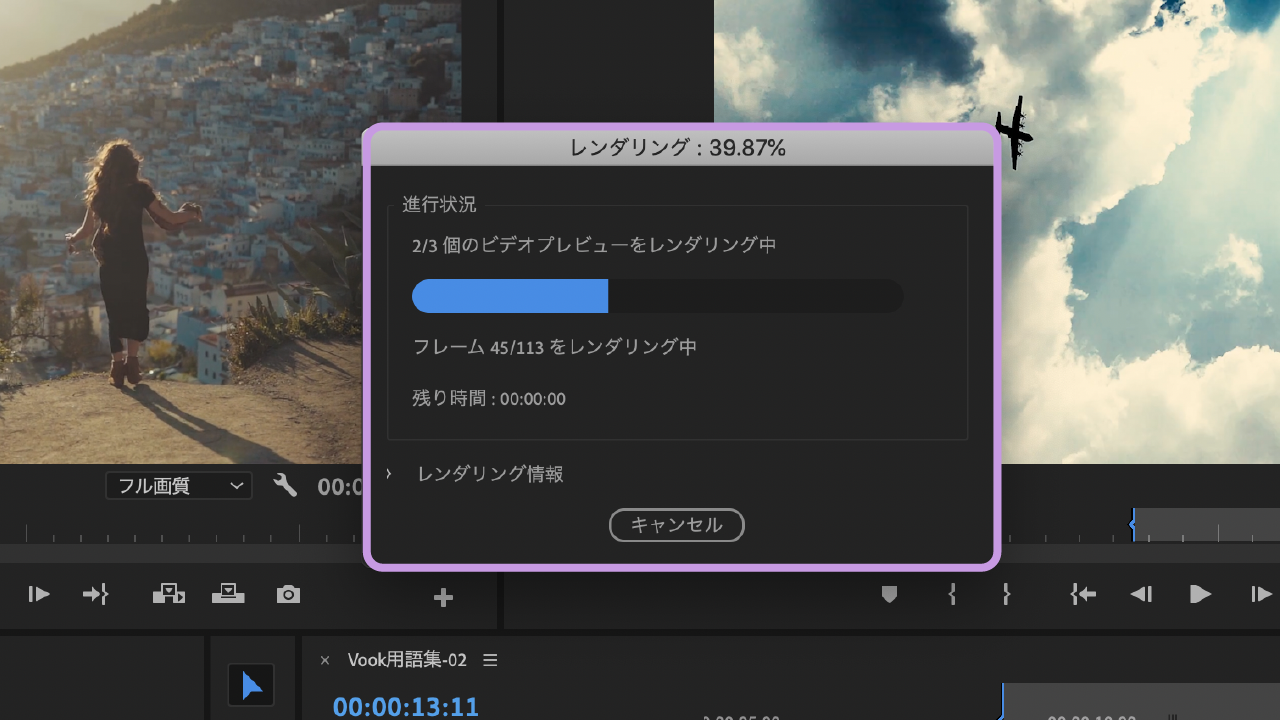Viewport: 1280px width, 720px height.
Task: Click the Add Marker icon in Program monitor
Action: click(x=889, y=595)
